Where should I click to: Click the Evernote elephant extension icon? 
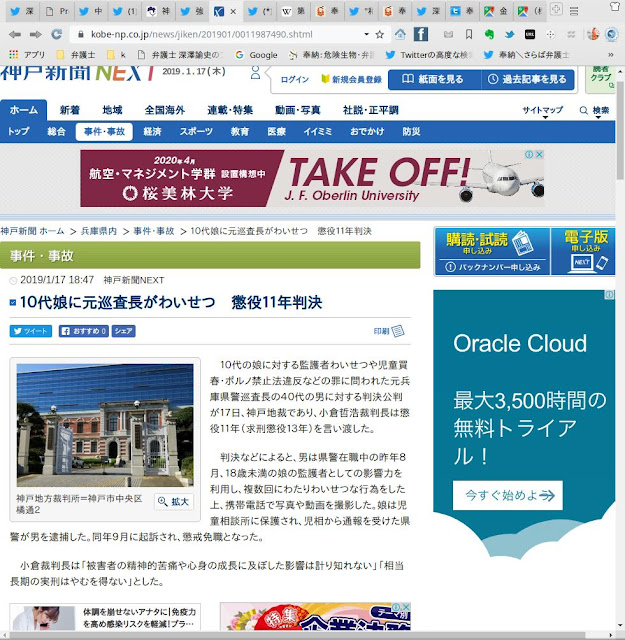[x=489, y=35]
